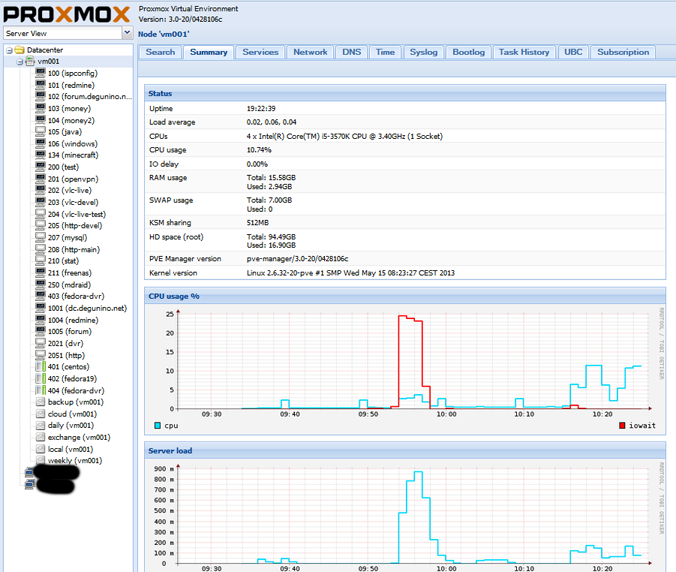Click the Proxmox logo
The image size is (676, 572).
[x=67, y=14]
